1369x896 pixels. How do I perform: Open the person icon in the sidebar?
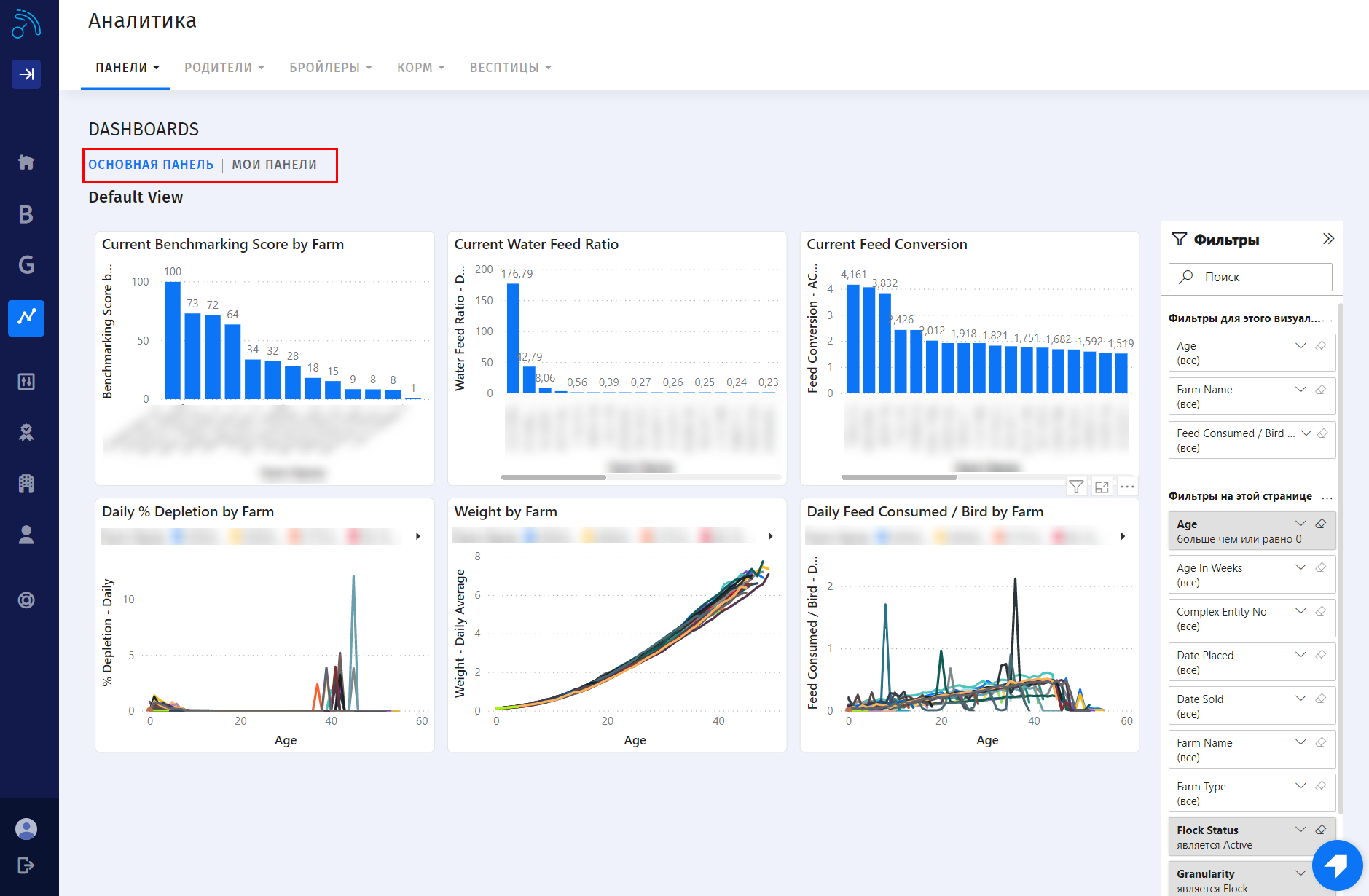(26, 535)
